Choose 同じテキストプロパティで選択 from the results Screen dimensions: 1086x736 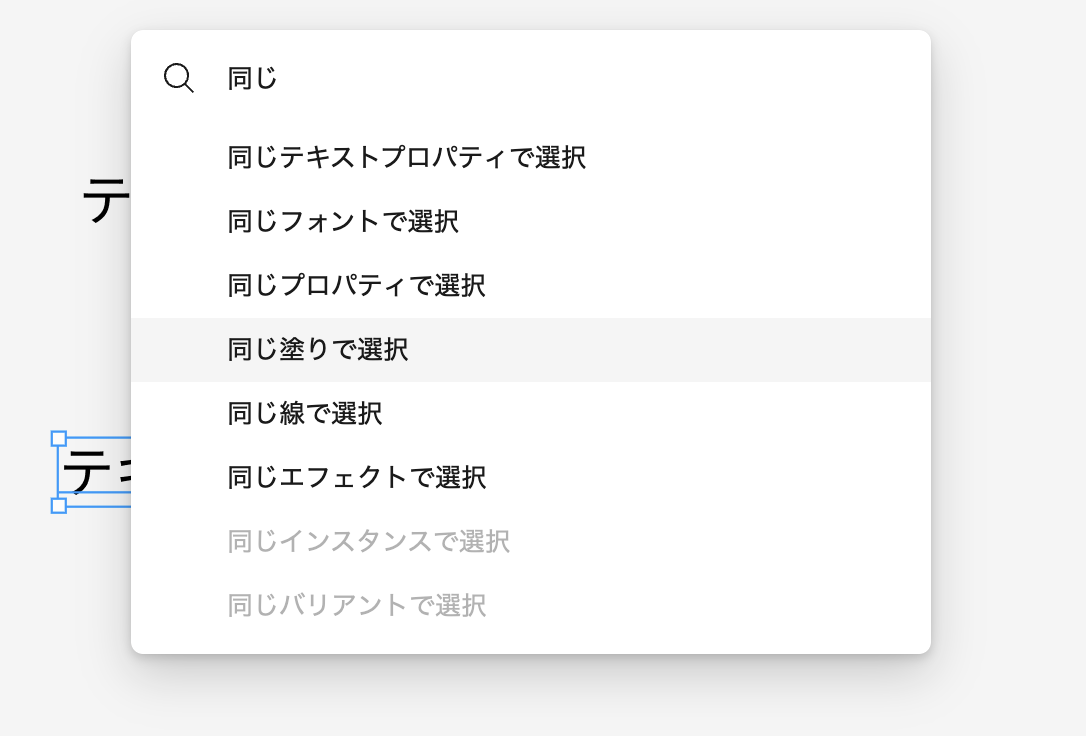[531, 158]
